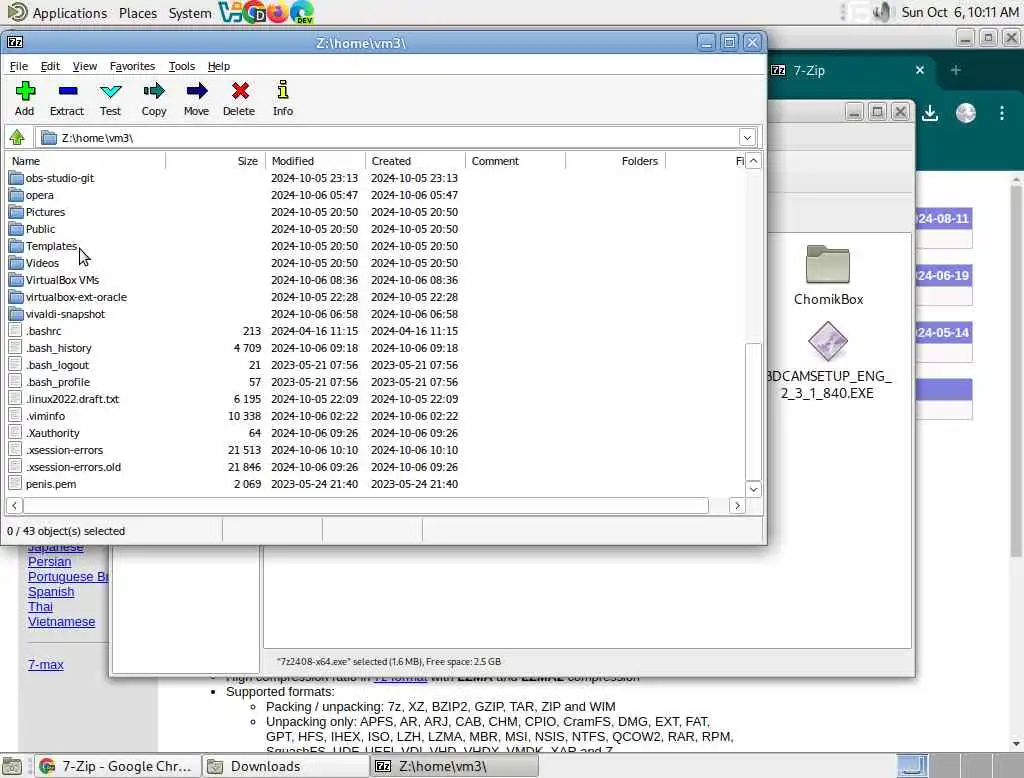This screenshot has height=778, width=1024.
Task: Select the .bashrc file icon
Action: [16, 330]
